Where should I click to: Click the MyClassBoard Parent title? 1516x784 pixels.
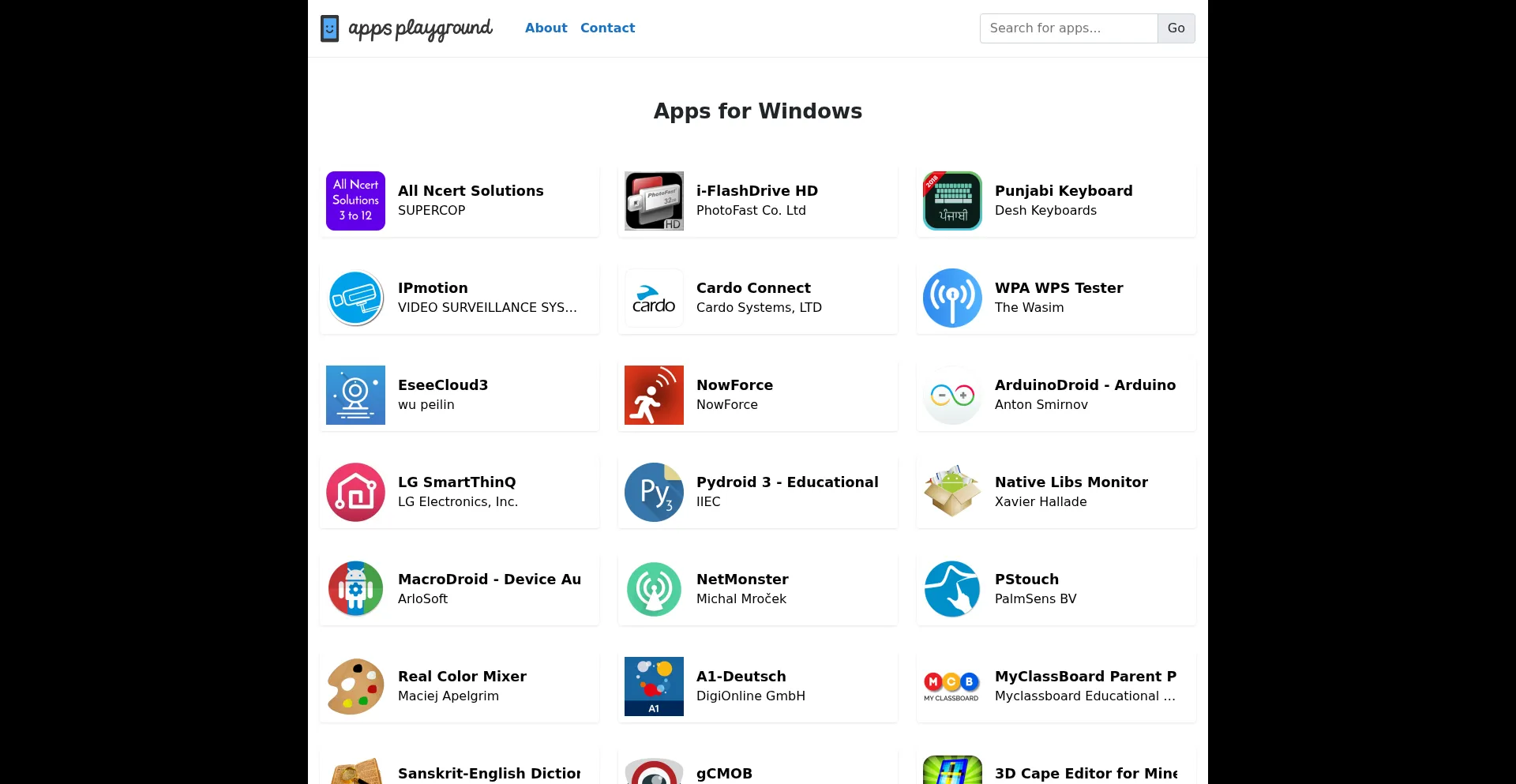[1086, 677]
